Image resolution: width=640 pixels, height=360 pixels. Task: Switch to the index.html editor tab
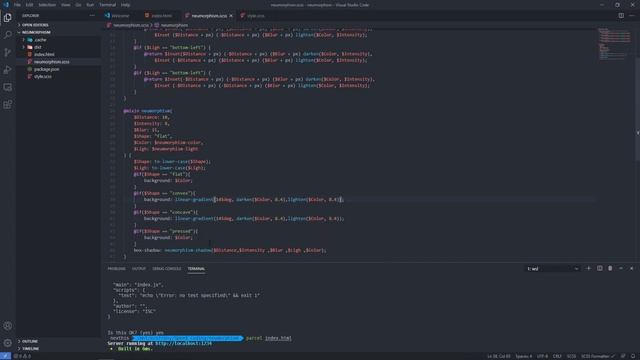pos(161,16)
